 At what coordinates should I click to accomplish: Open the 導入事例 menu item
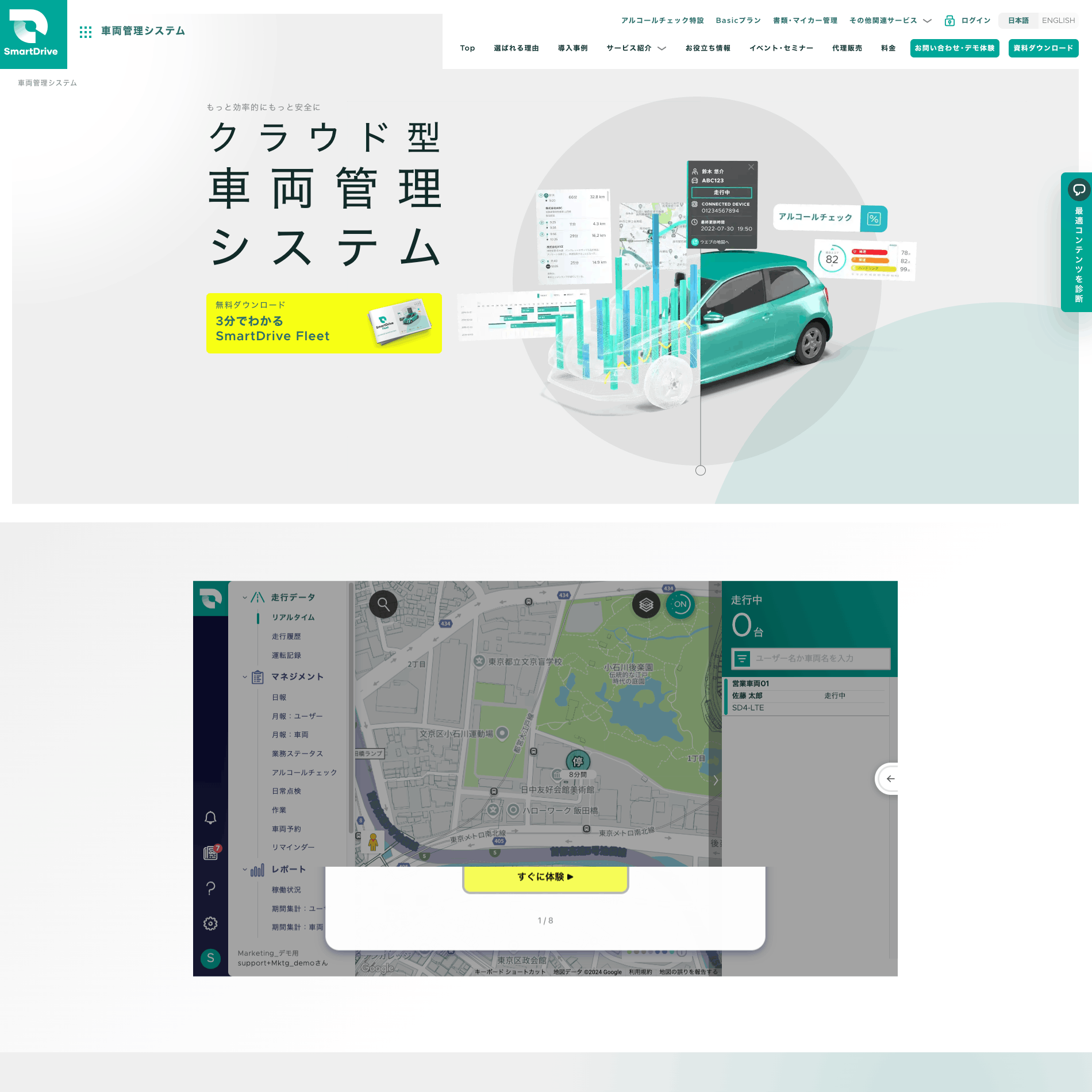click(572, 48)
